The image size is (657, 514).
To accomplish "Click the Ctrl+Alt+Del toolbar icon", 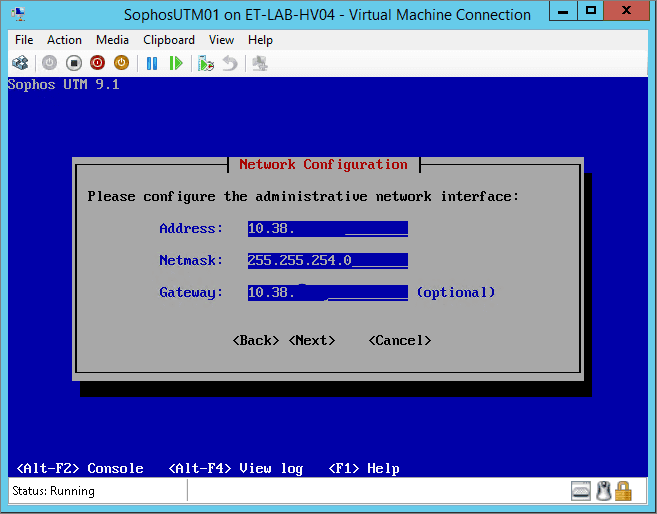I will click(20, 63).
